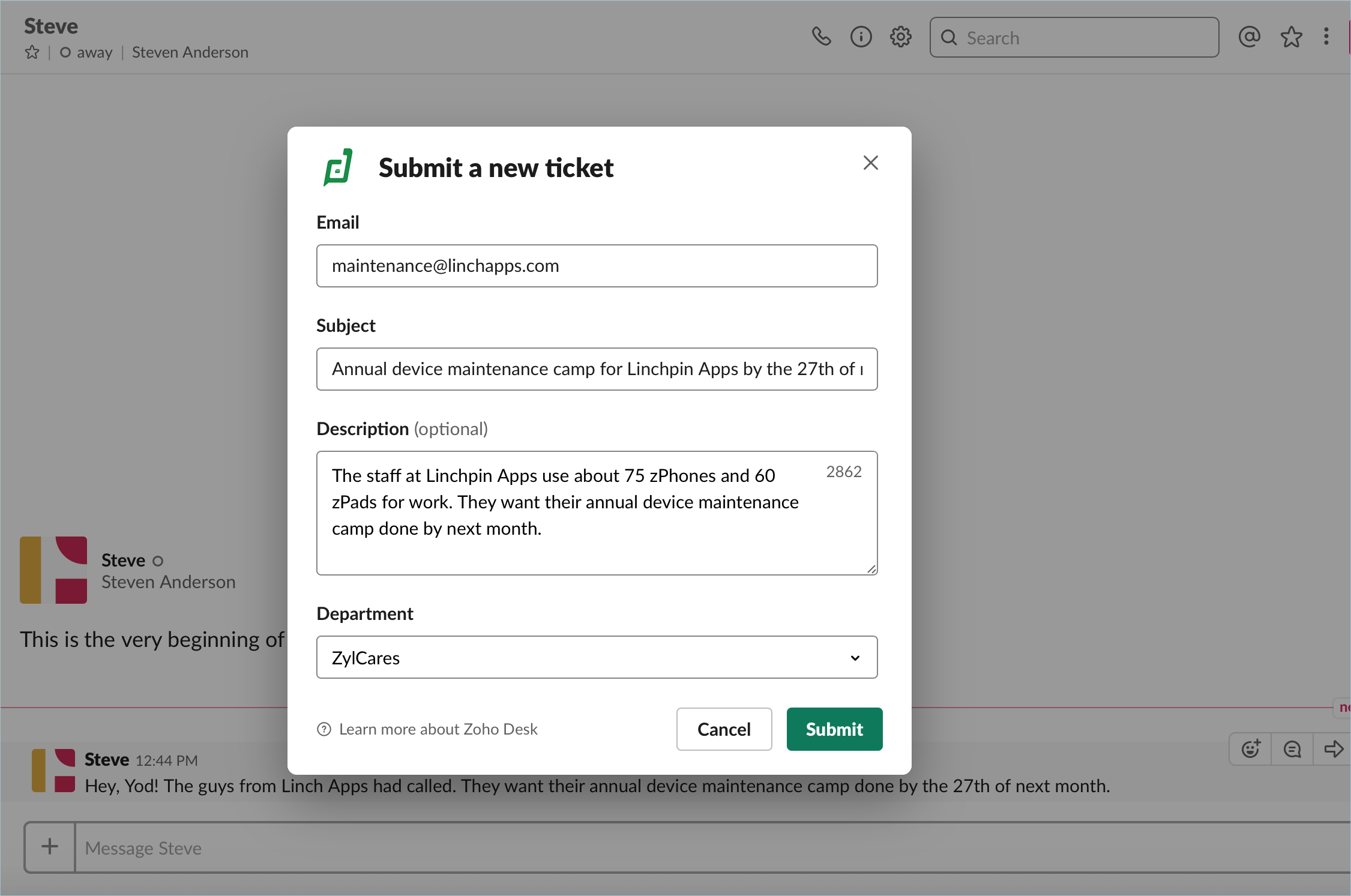Screen dimensions: 1351x896
Task: Open the info details icon
Action: [861, 37]
